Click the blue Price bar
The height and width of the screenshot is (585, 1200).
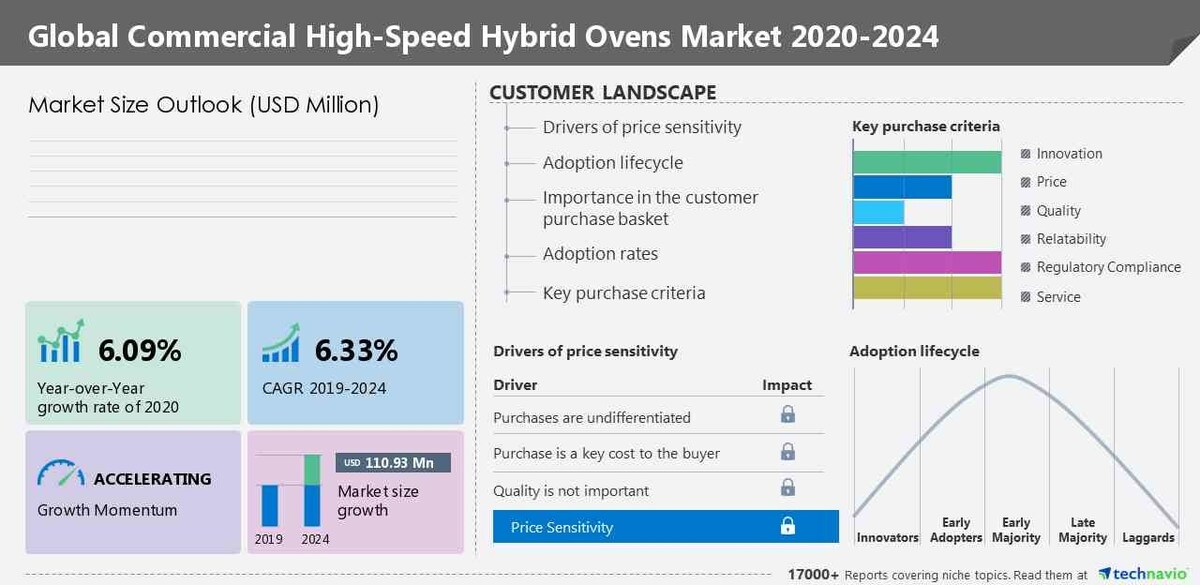tap(902, 187)
